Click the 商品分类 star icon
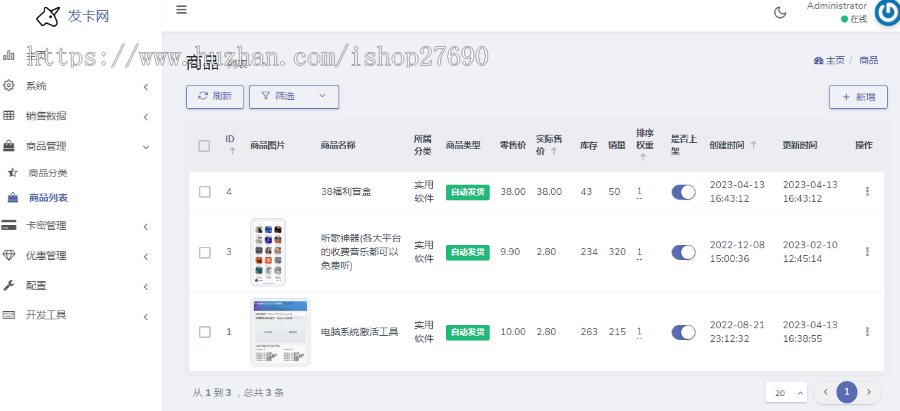Viewport: 900px width, 411px height. coord(13,173)
